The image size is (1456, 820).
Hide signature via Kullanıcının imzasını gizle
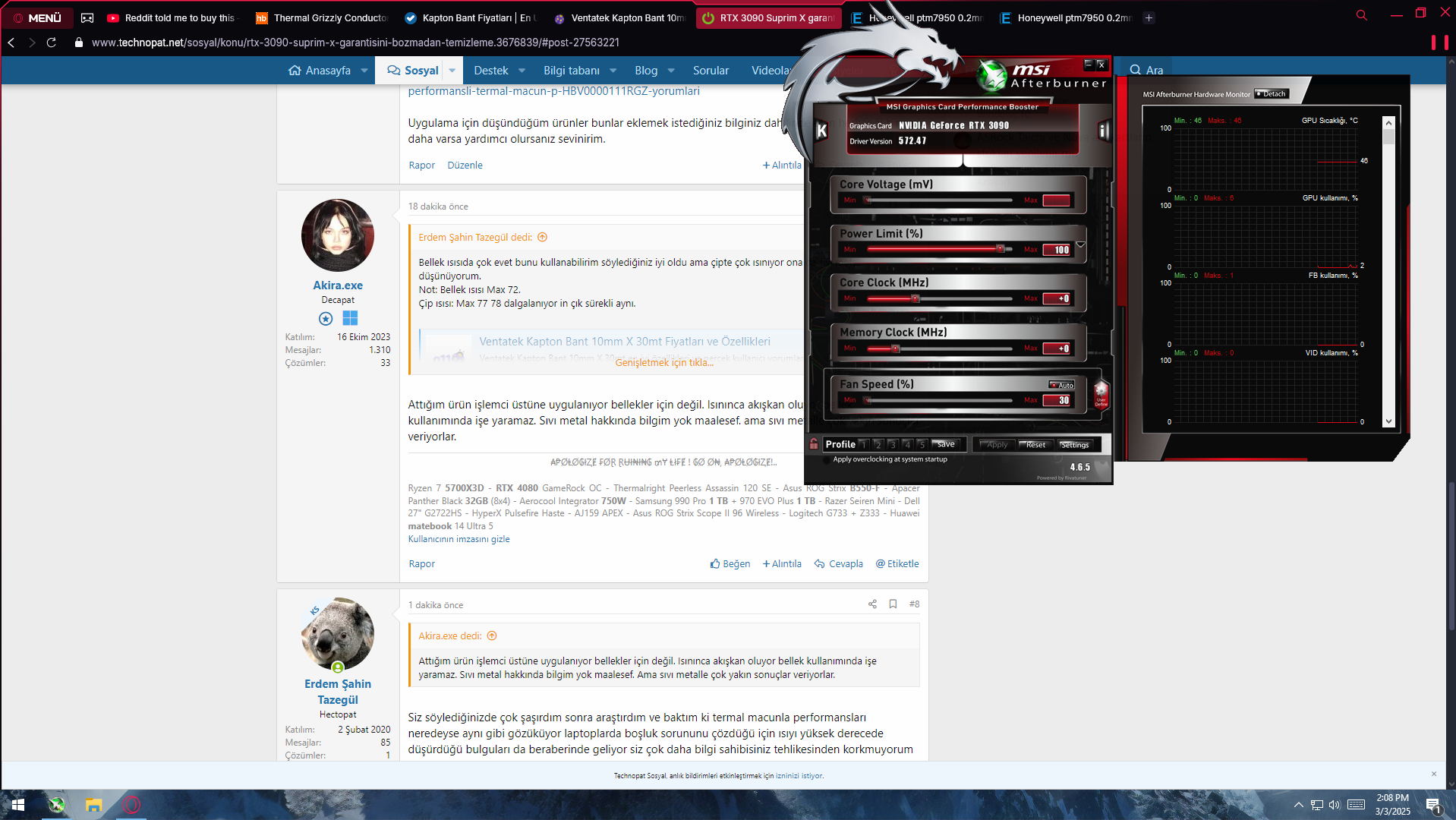pos(459,539)
